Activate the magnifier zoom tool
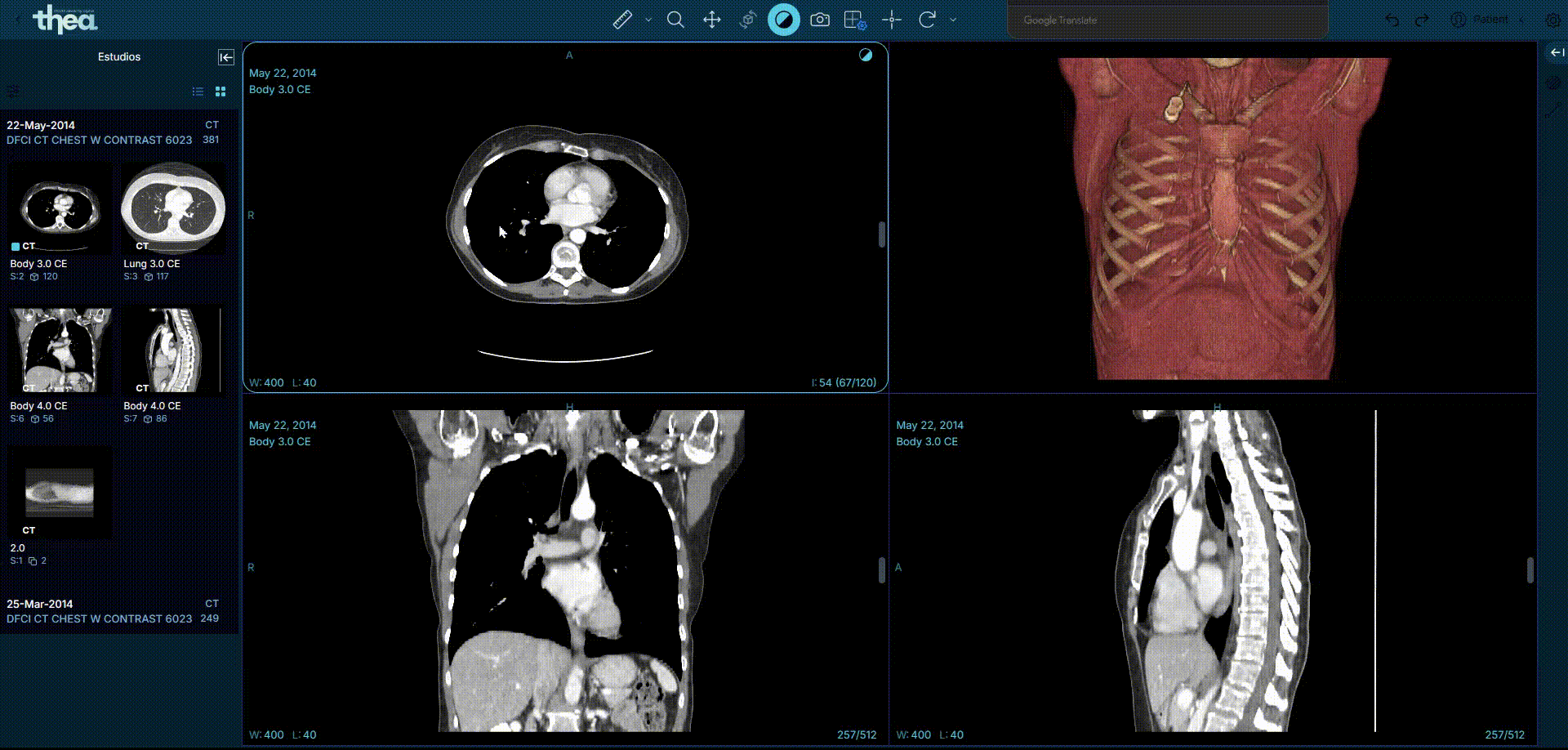Image resolution: width=1568 pixels, height=750 pixels. click(675, 20)
